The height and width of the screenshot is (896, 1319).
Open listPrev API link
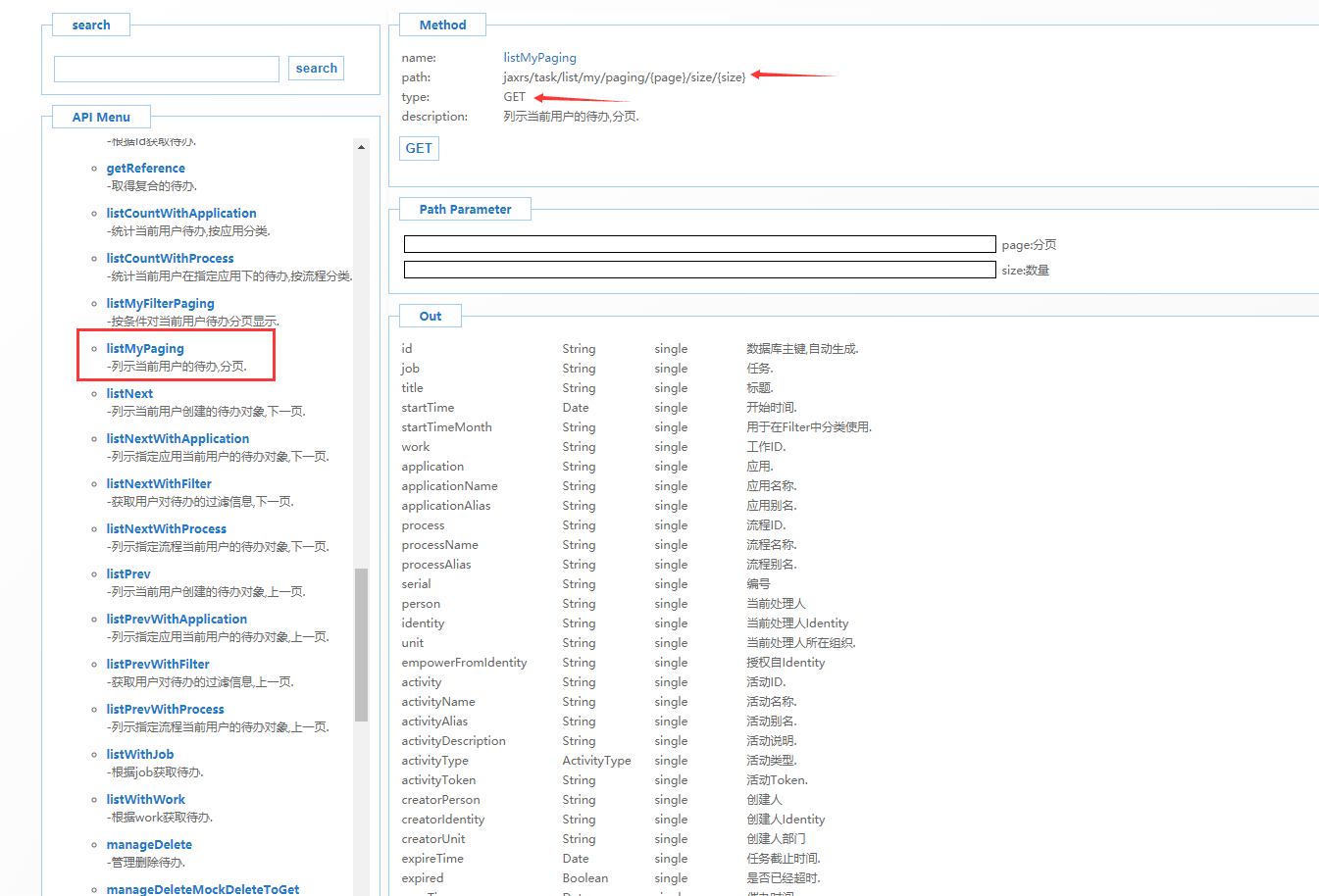[128, 574]
